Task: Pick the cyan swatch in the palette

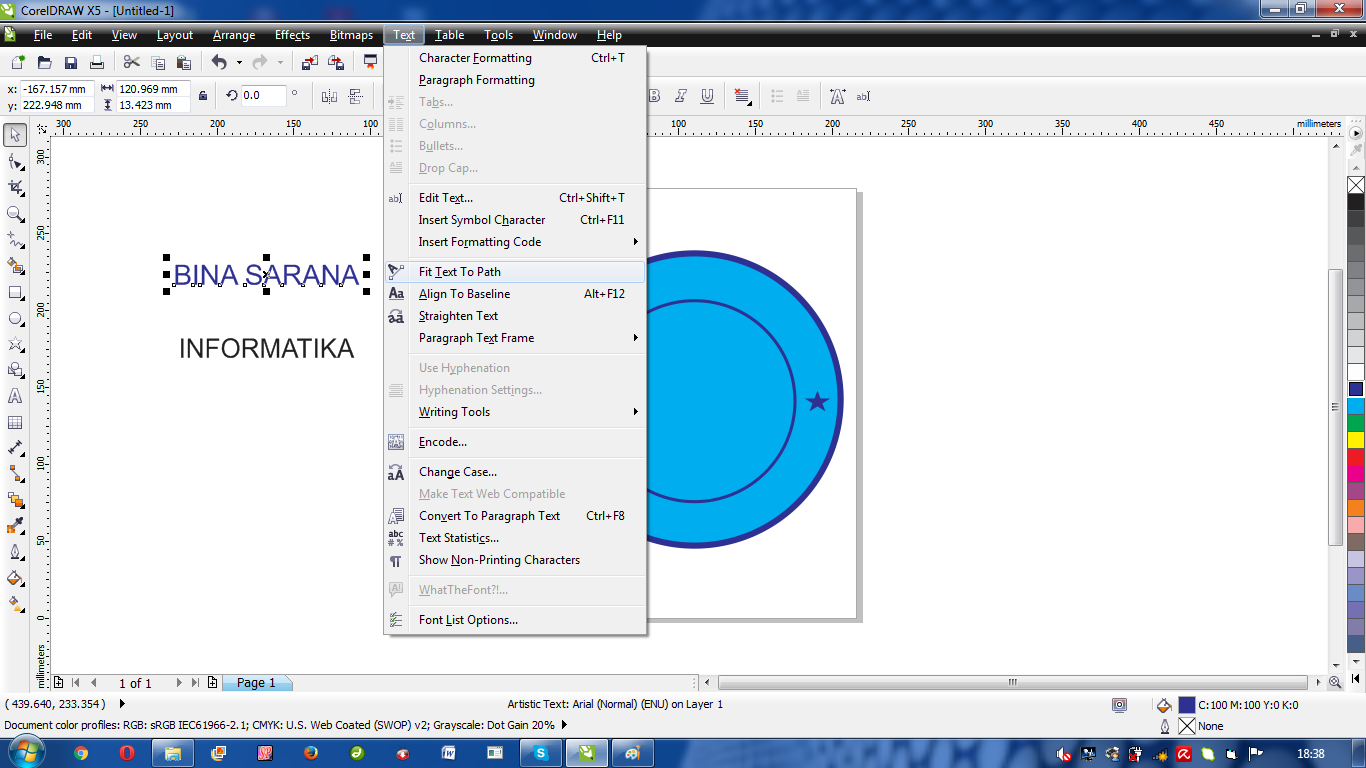Action: pos(1355,406)
